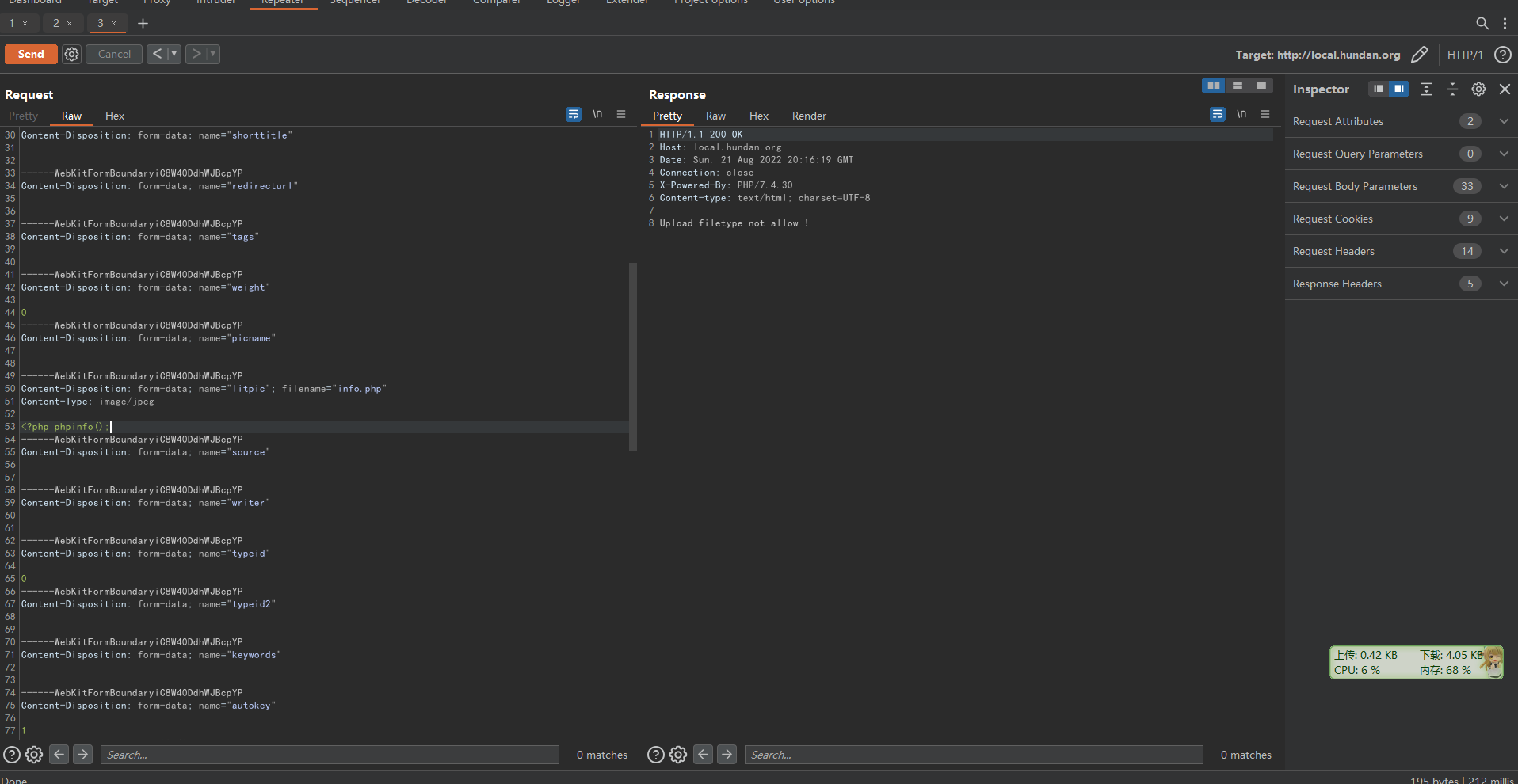Close Repeater tab 3
The height and width of the screenshot is (784, 1518).
pos(114,23)
